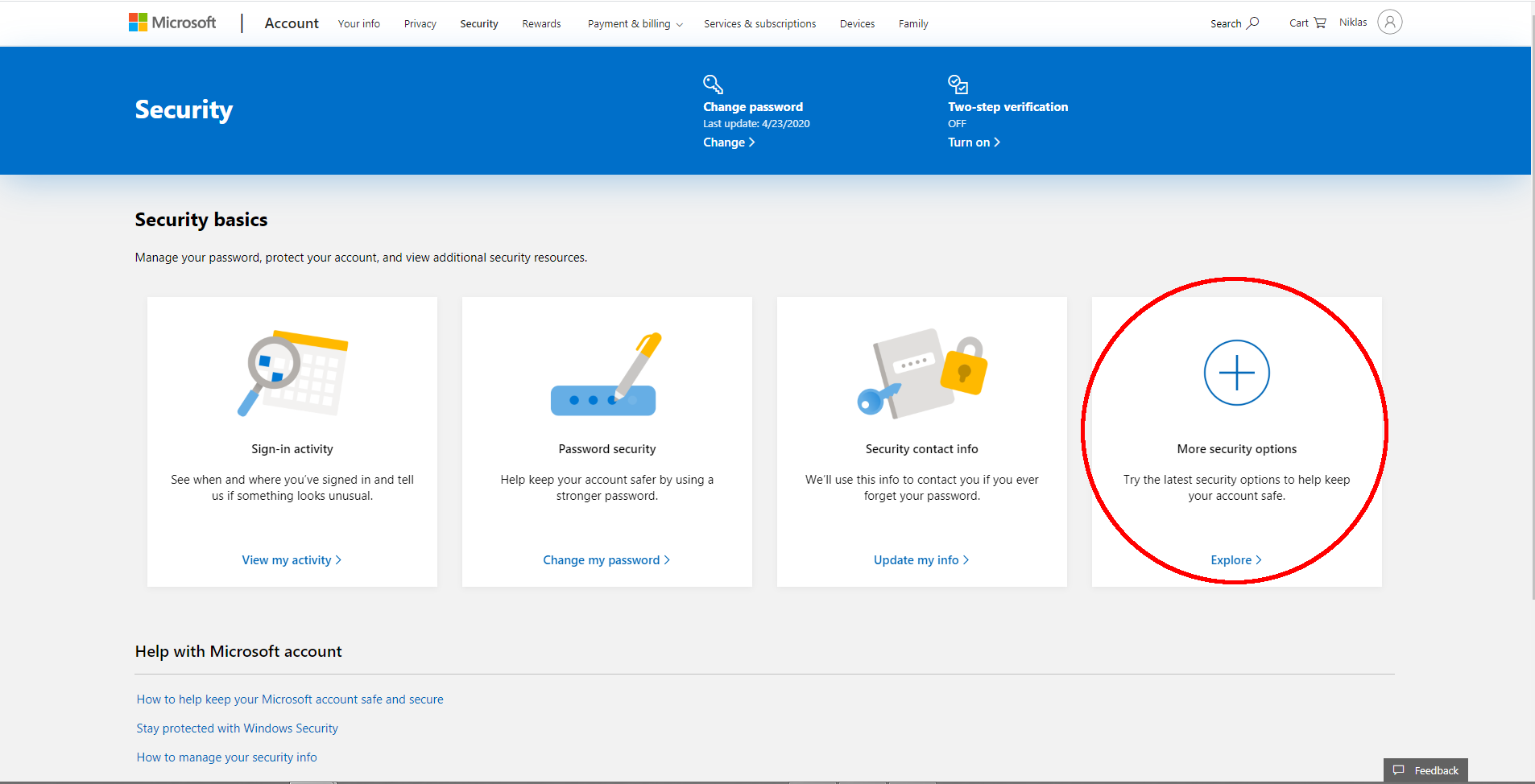This screenshot has width=1535, height=784.
Task: Click the Change link under Change password
Action: coord(729,142)
